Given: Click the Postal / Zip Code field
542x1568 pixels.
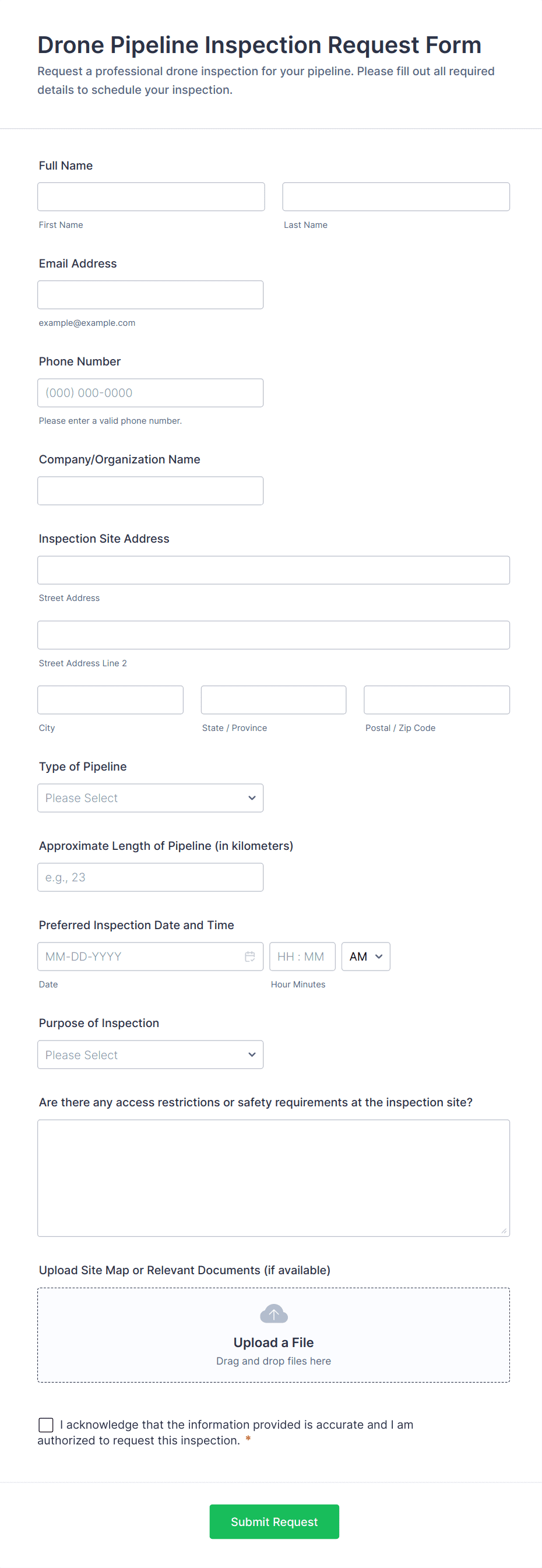Looking at the screenshot, I should (436, 700).
